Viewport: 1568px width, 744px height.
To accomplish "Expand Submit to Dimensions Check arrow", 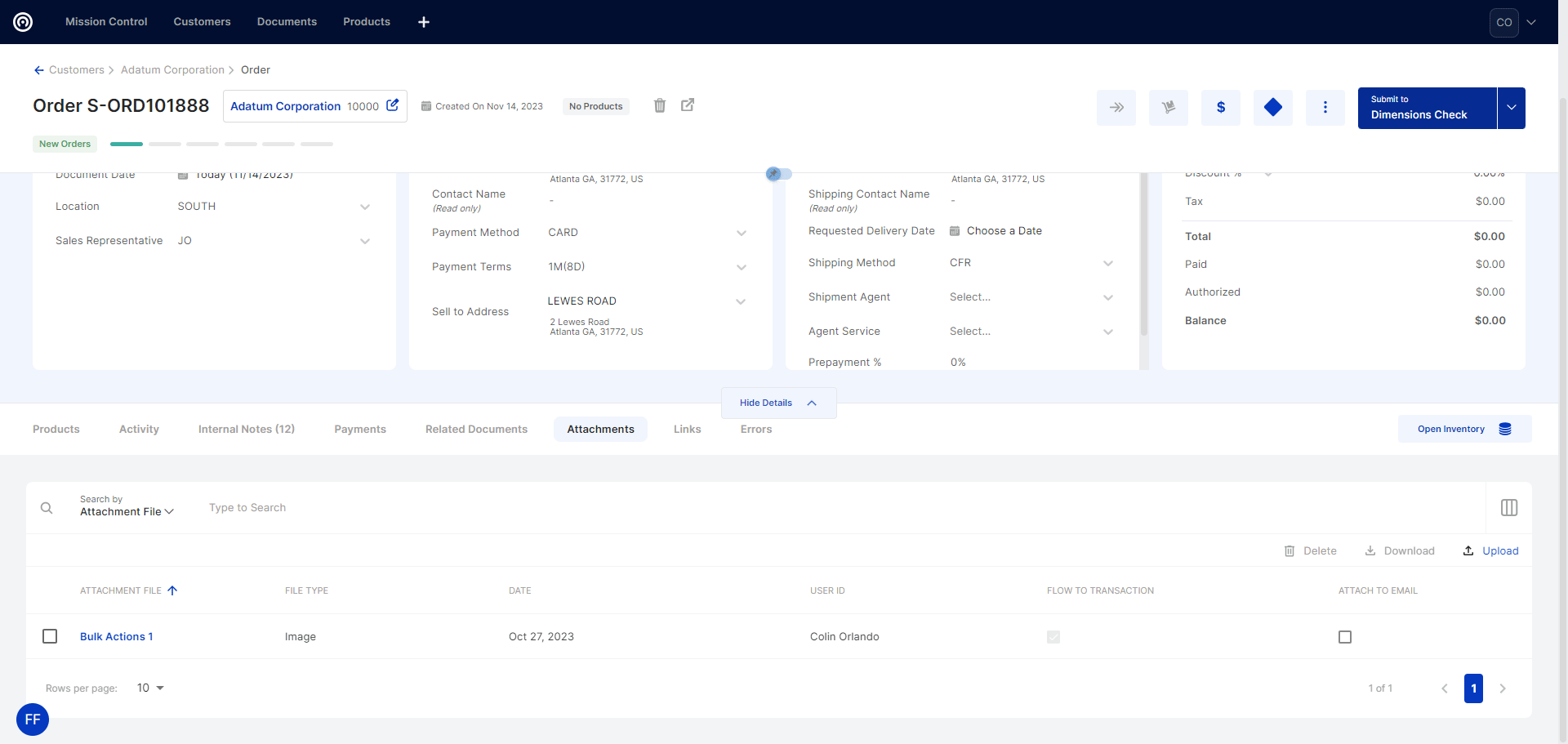I will click(x=1511, y=108).
